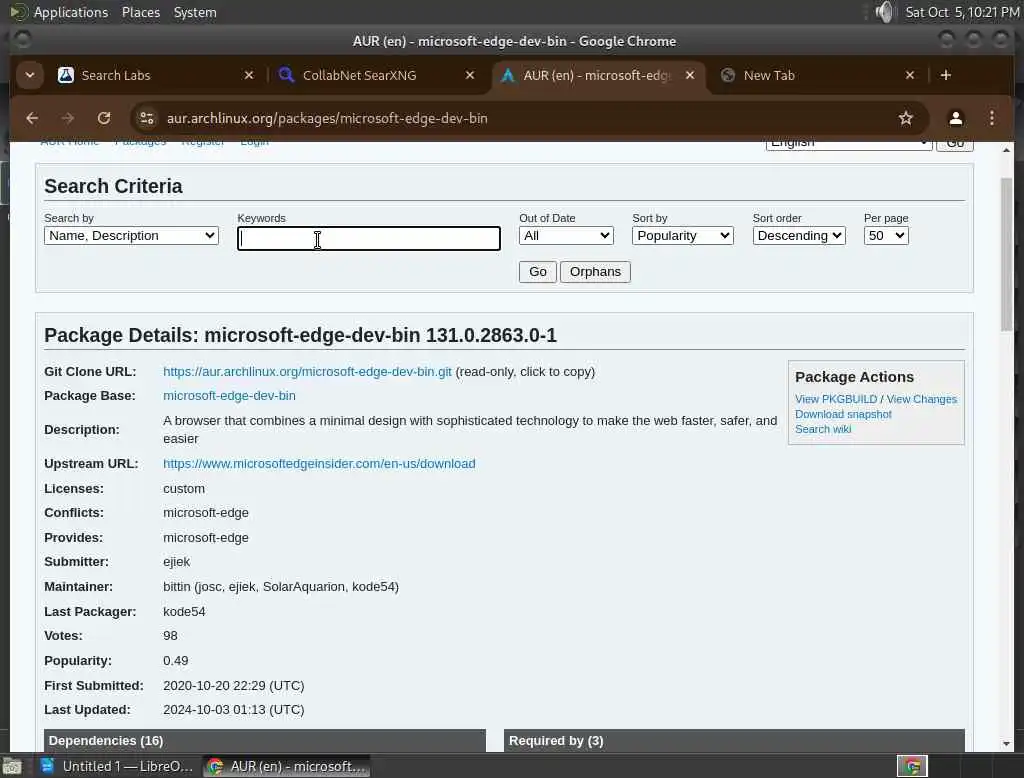Click View Changes link

coord(921,399)
